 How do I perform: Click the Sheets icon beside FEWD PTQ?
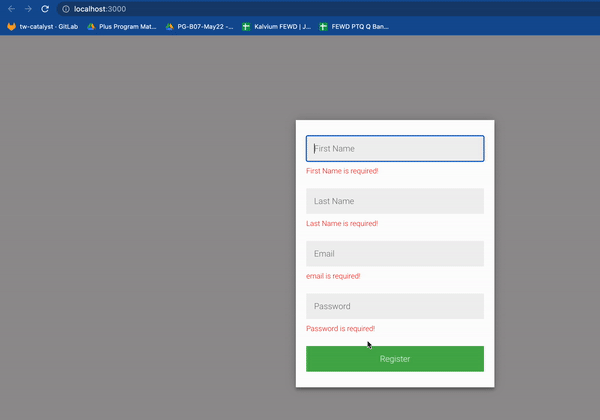tap(323, 27)
